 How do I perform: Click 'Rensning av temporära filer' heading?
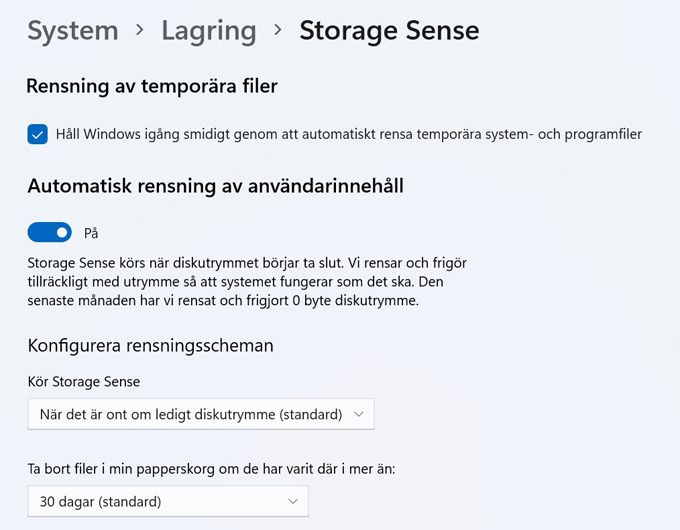point(152,86)
